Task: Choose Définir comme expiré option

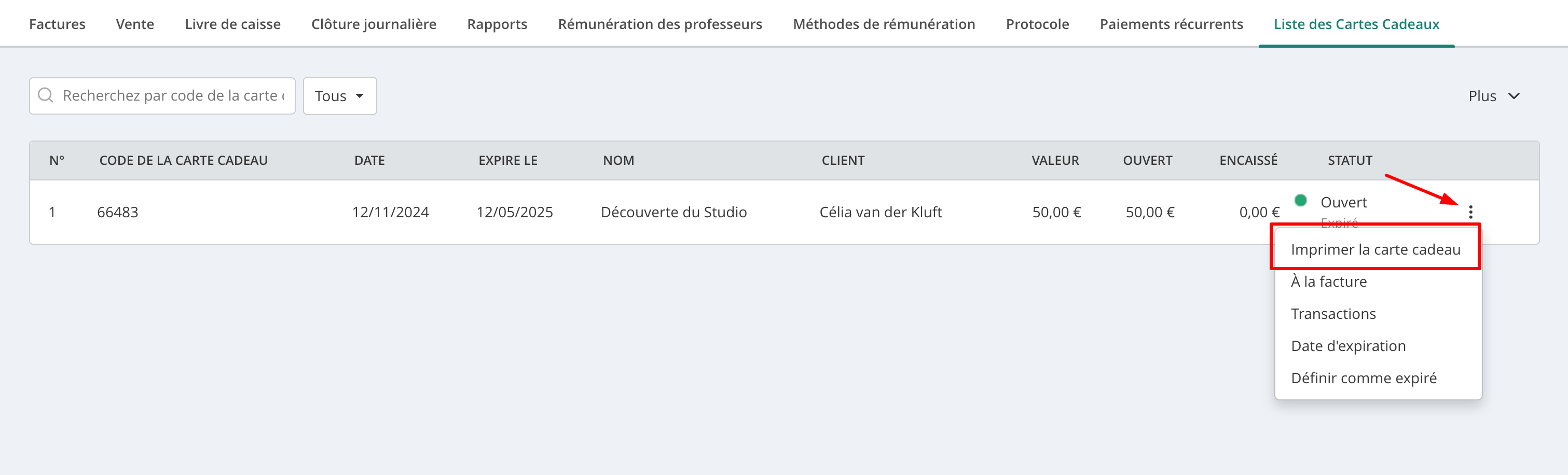Action: (x=1364, y=379)
